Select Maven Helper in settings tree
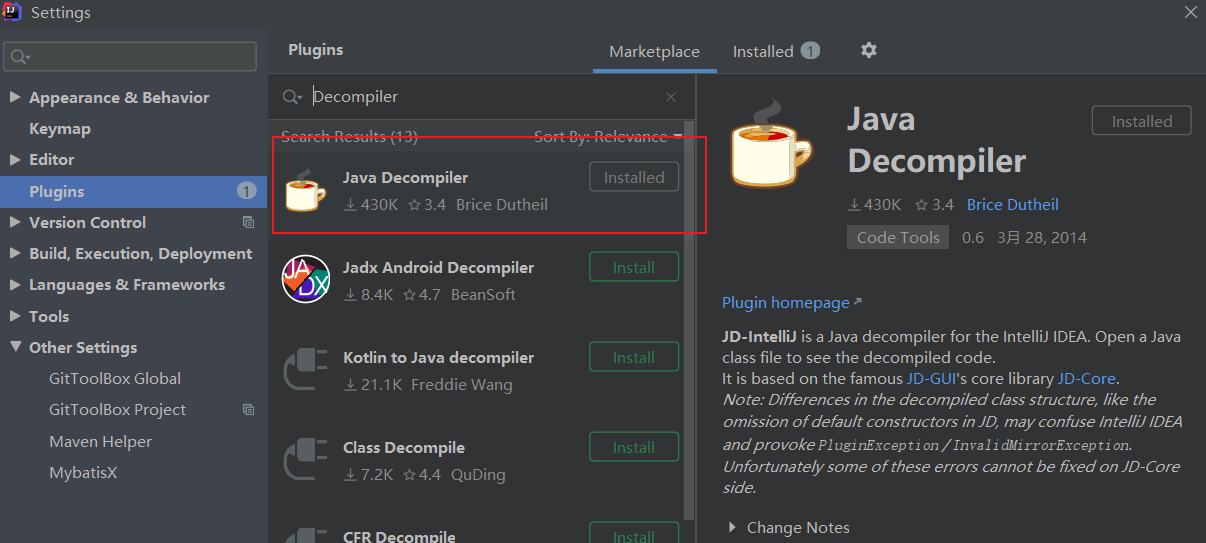Screen dimensions: 1206x543 pos(100,441)
